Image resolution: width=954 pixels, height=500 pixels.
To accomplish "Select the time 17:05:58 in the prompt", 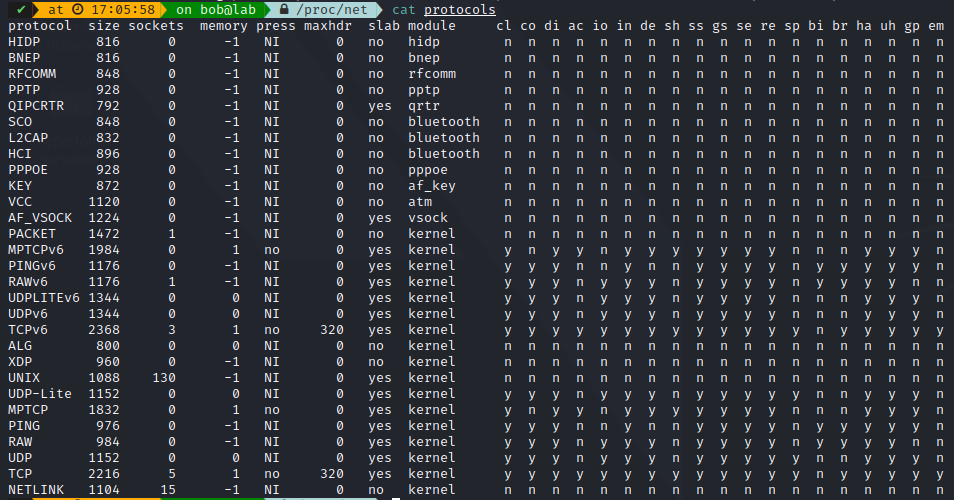I will (122, 10).
